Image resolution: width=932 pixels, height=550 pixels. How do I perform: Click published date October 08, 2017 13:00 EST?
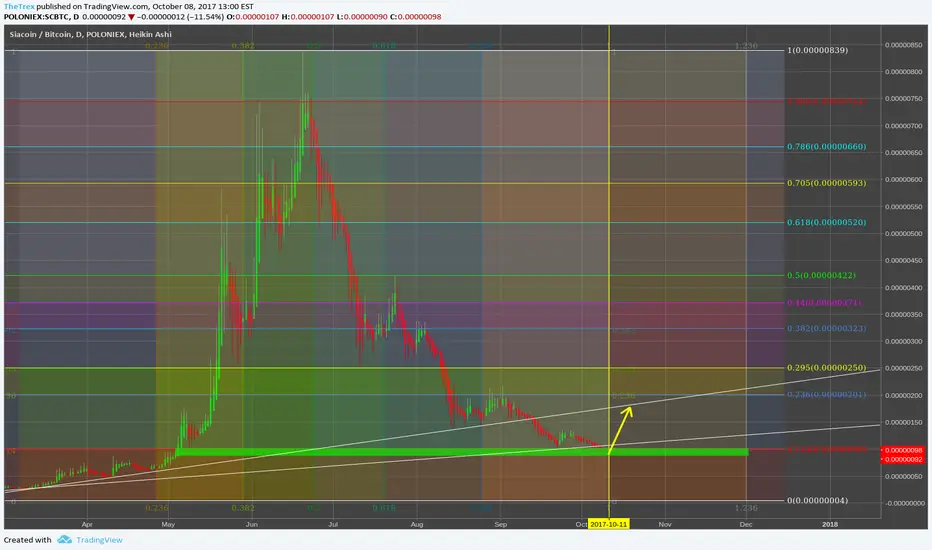pos(203,7)
